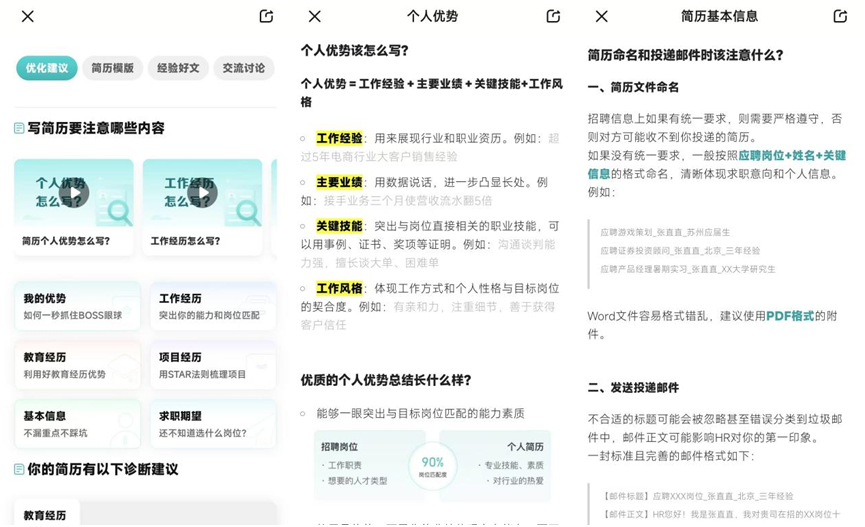Screen dimensions: 865x527
Task: Click formula line 个人优势 = 工作经验 + 主要业绩
Action: pos(431,93)
